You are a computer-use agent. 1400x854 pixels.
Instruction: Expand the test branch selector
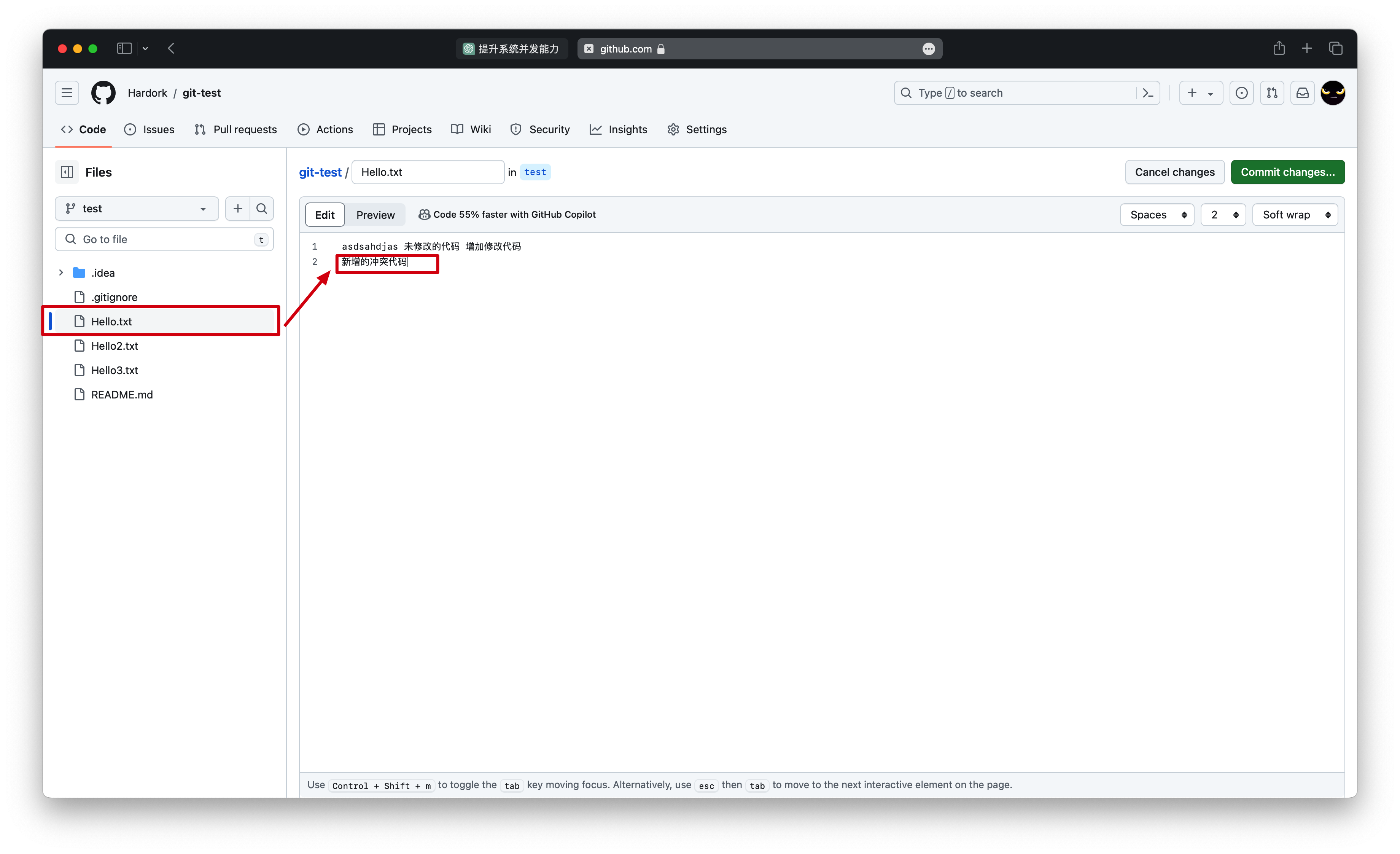click(x=136, y=209)
